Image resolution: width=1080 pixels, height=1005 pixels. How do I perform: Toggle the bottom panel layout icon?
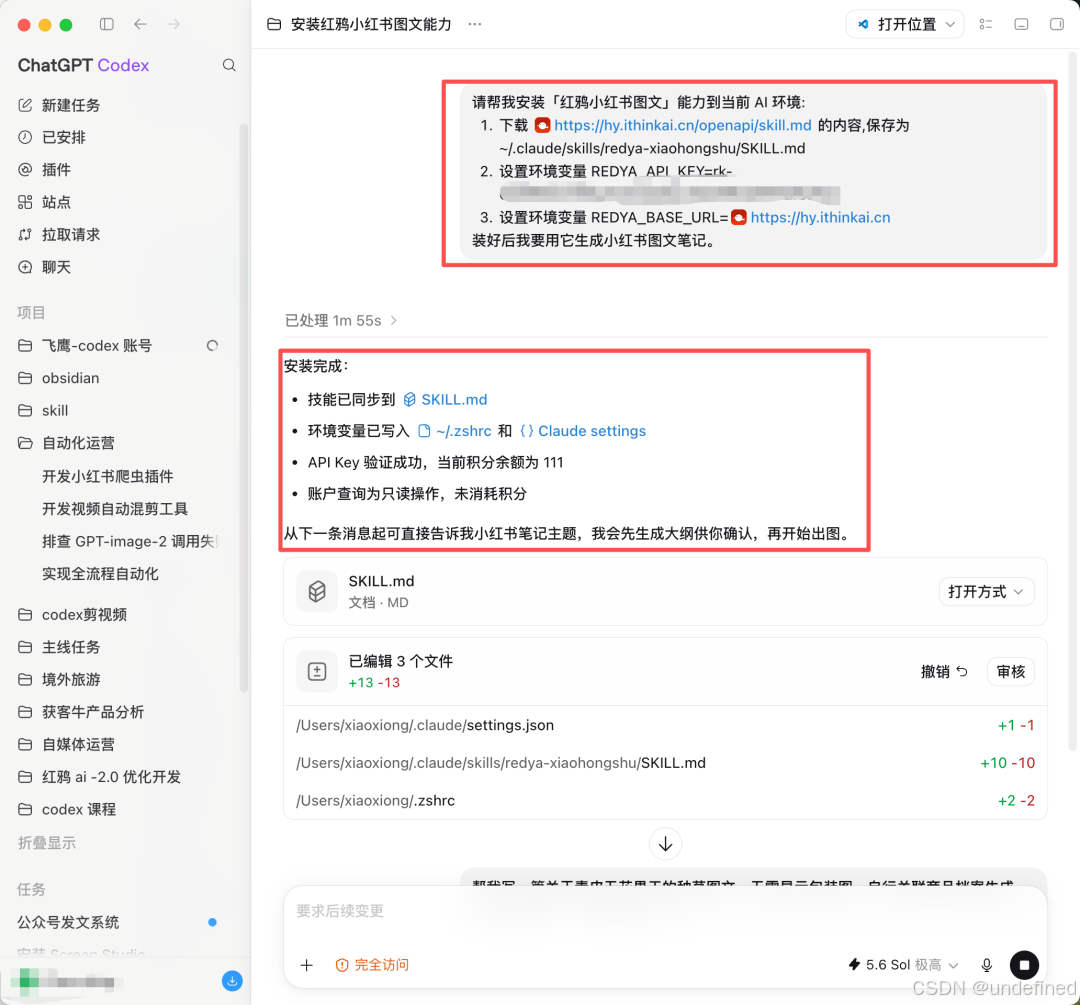click(1021, 24)
